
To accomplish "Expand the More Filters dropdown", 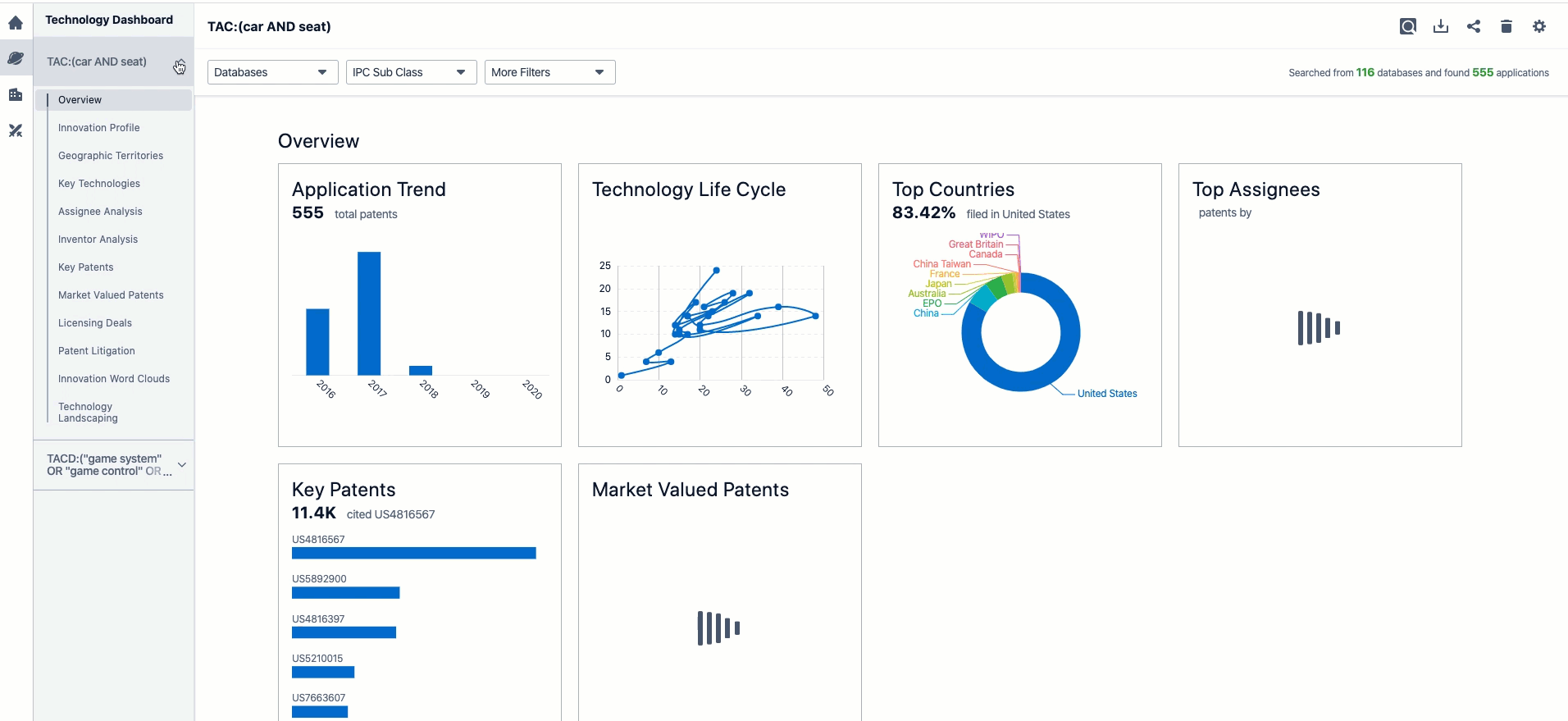I will coord(549,72).
